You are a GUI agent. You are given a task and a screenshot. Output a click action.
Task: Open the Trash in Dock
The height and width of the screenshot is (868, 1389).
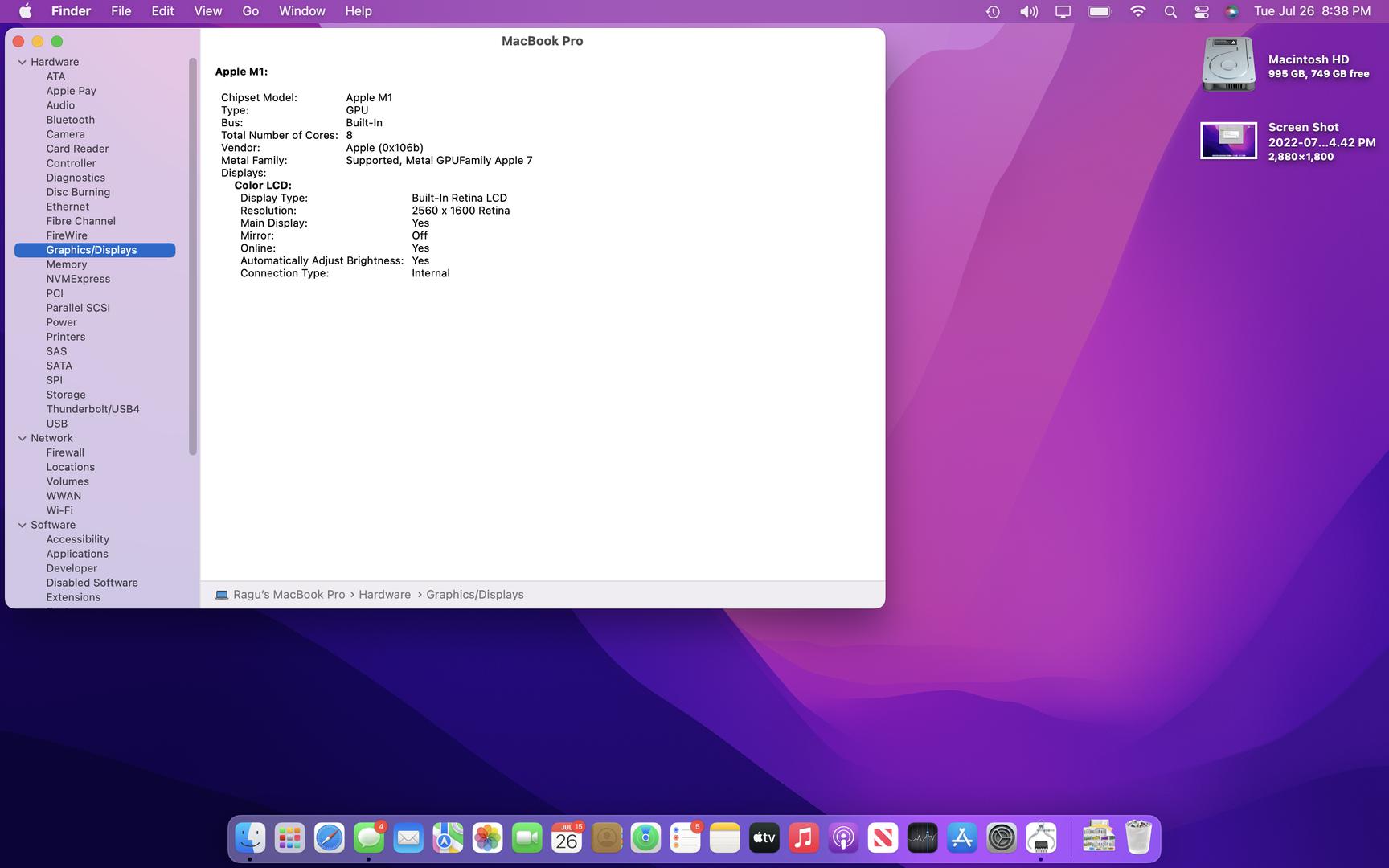tap(1138, 837)
